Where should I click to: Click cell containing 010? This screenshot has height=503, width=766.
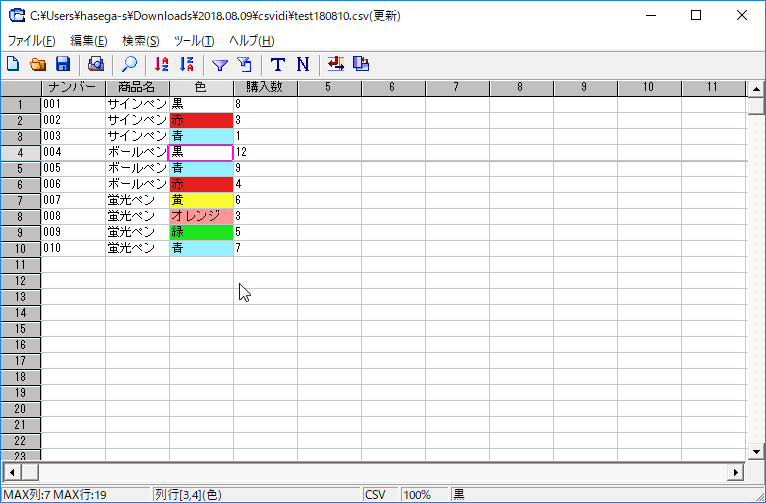tap(73, 248)
